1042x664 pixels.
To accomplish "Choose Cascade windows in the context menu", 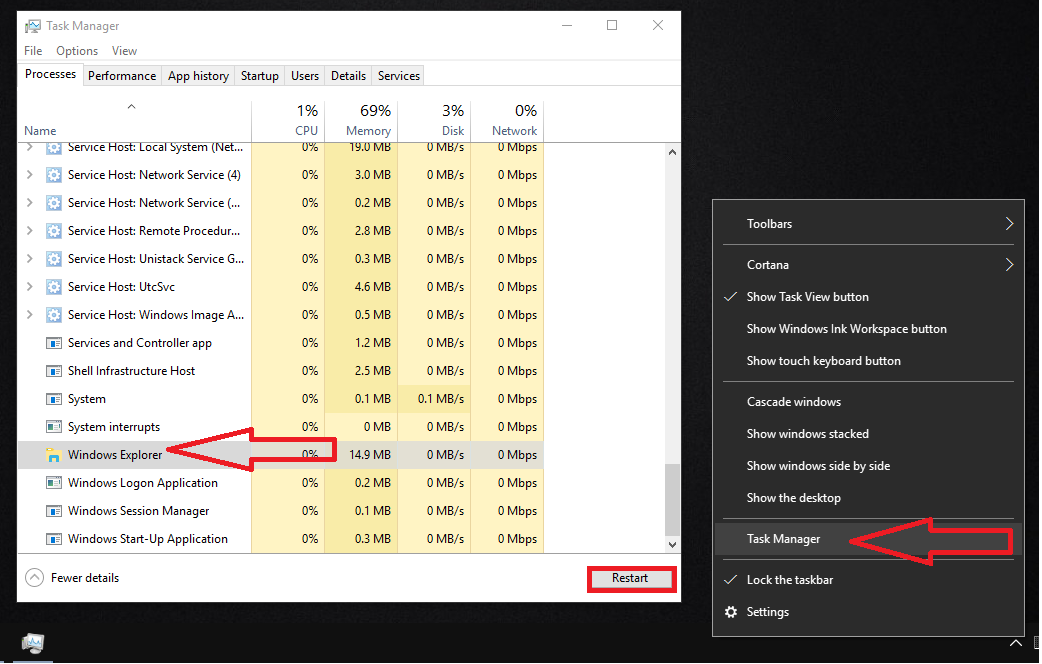I will [x=868, y=401].
